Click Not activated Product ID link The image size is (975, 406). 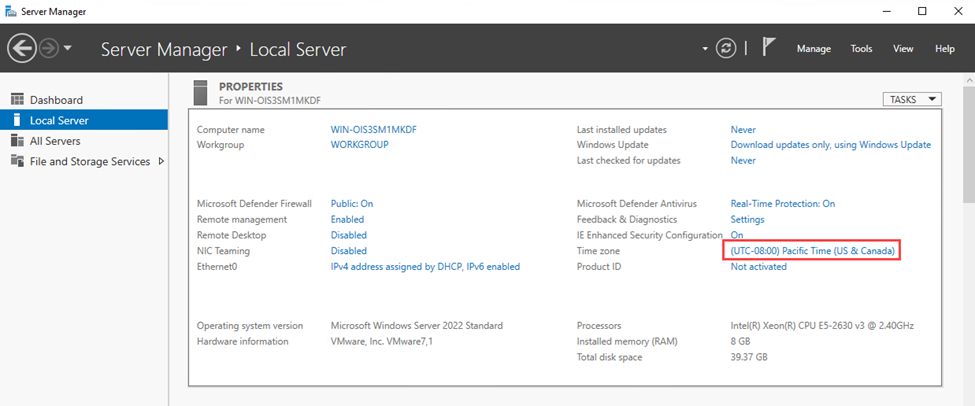point(759,267)
